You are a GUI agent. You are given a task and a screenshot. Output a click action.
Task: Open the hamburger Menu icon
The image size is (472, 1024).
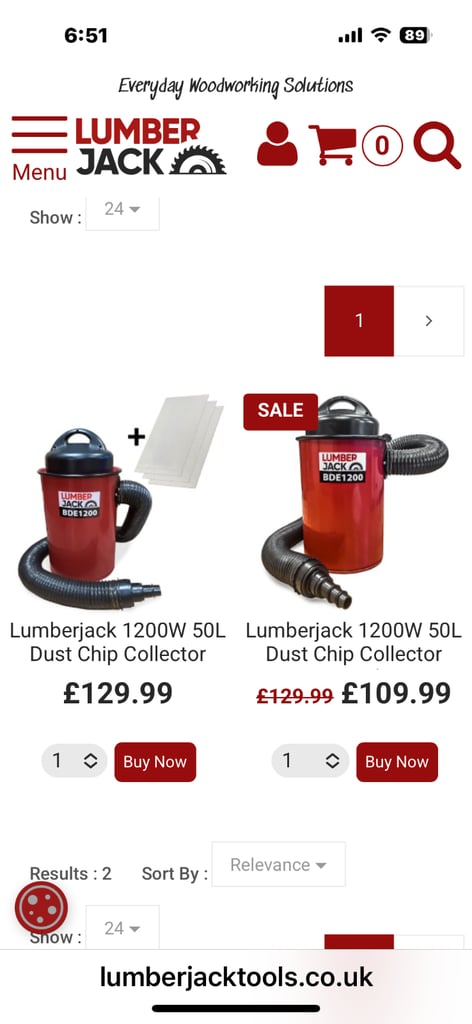click(x=39, y=149)
